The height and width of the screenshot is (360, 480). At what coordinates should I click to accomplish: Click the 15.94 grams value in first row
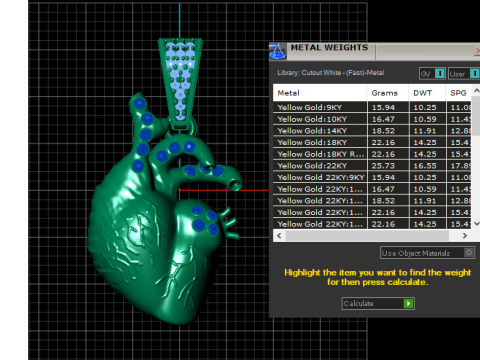click(x=383, y=107)
